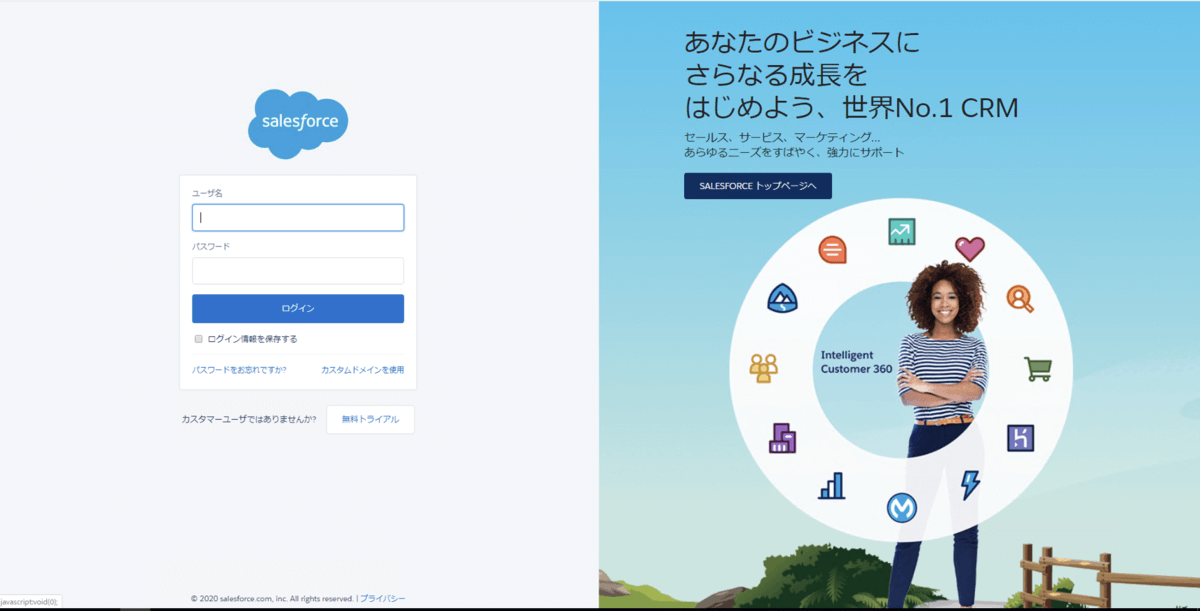Image resolution: width=1200 pixels, height=611 pixels.
Task: Click the blue mountain Trailhead icon
Action: (x=782, y=298)
